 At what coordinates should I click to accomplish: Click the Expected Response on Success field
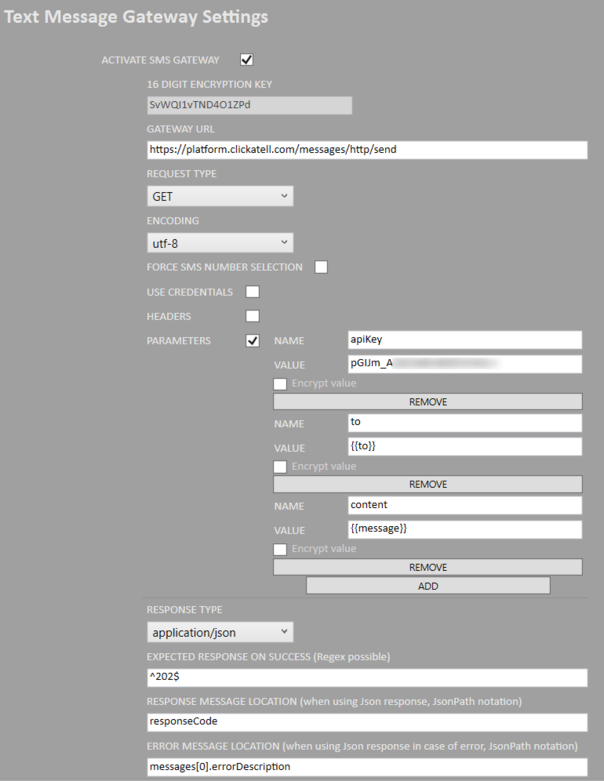pos(366,678)
